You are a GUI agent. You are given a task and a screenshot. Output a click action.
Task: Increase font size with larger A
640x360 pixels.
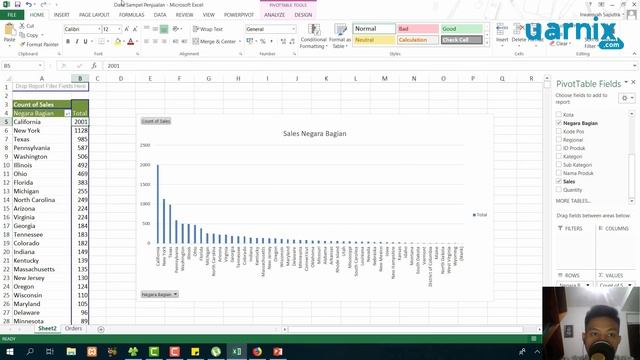coord(127,29)
